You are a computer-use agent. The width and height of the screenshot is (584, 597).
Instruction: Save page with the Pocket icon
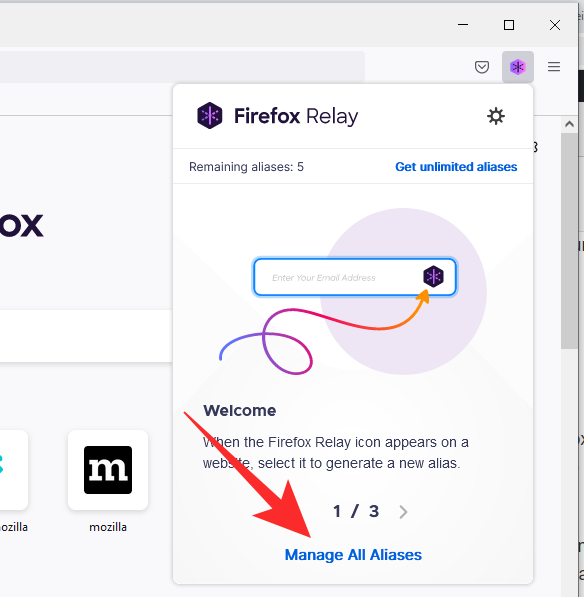pyautogui.click(x=482, y=67)
